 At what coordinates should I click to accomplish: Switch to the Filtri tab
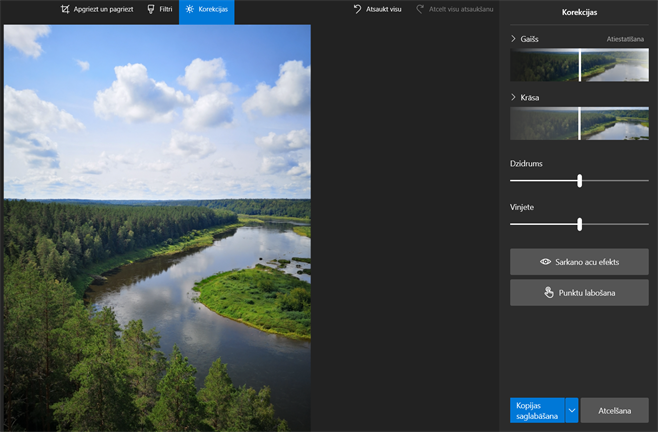click(159, 9)
